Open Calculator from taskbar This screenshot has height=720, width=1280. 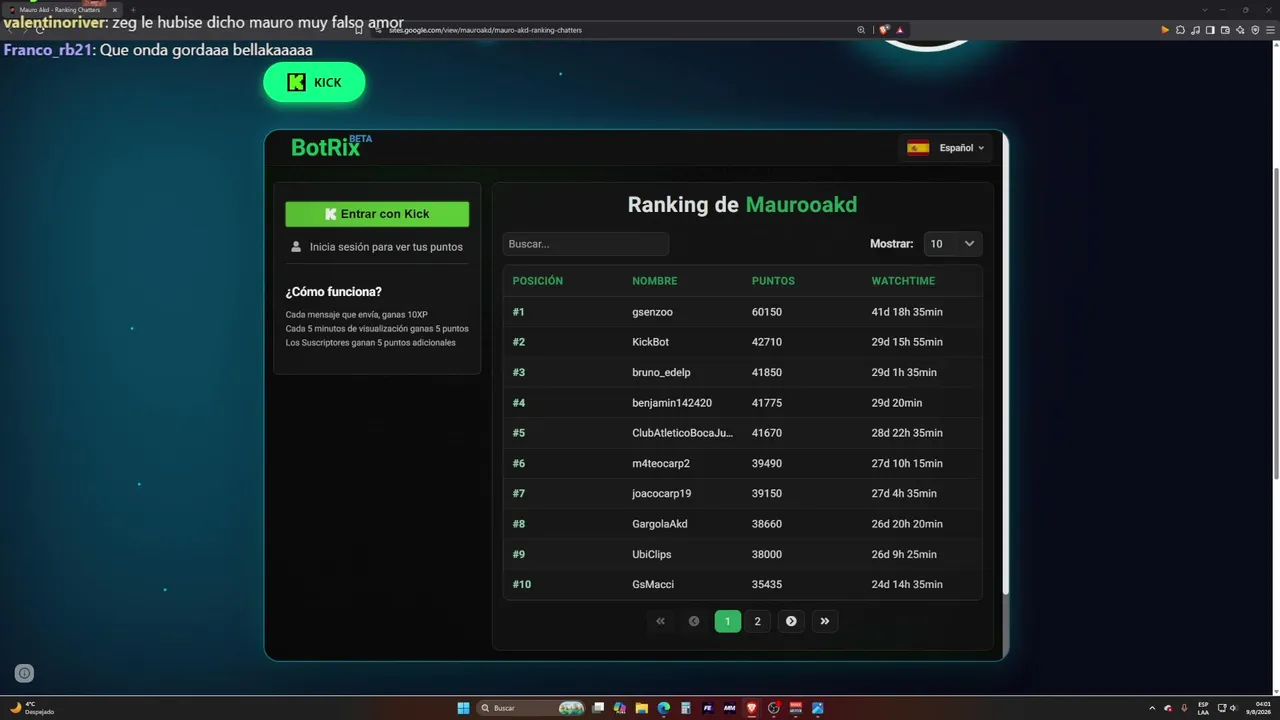(685, 708)
